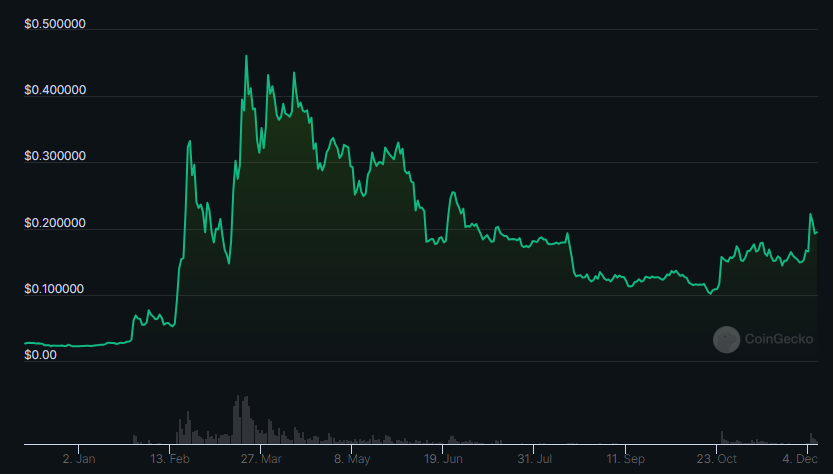The height and width of the screenshot is (474, 833).
Task: Click the 27. Mar date label
Action: coord(261,459)
